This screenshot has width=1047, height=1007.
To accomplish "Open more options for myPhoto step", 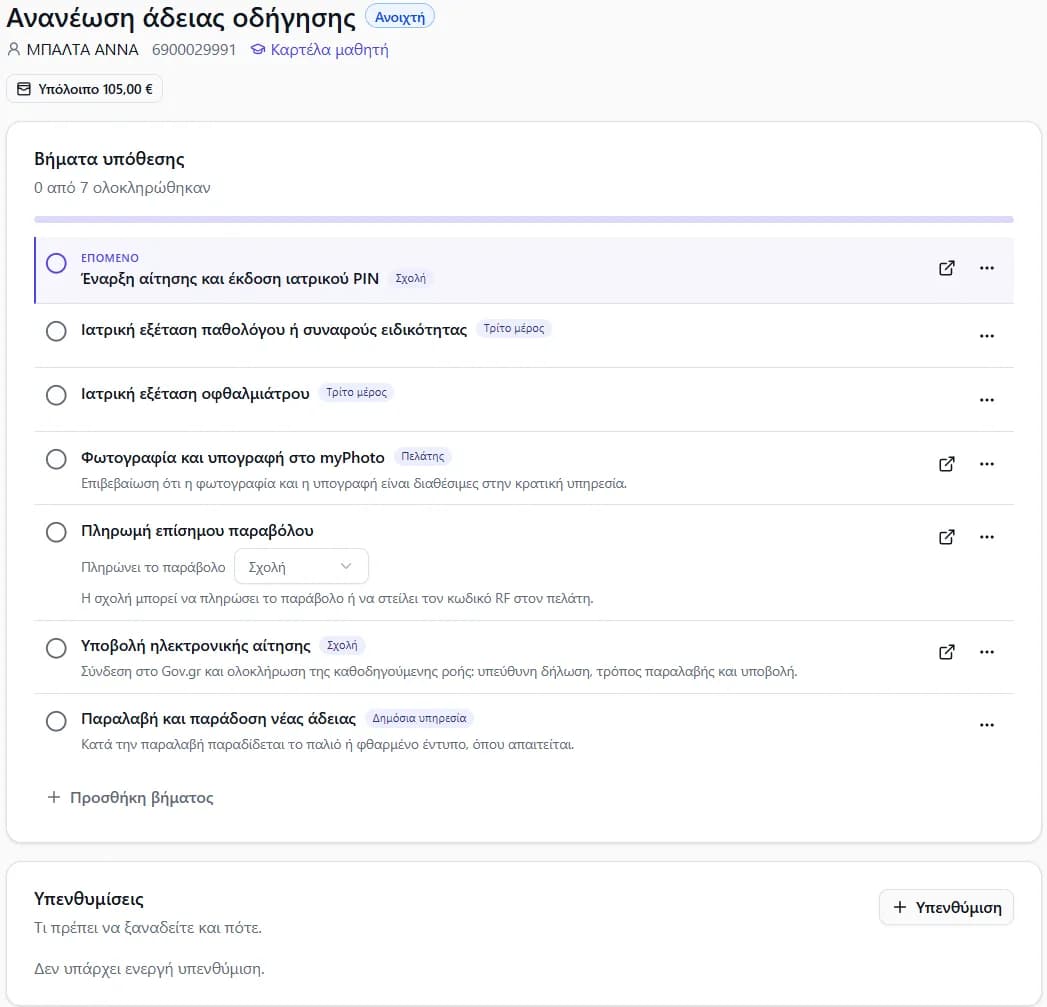I will point(987,464).
